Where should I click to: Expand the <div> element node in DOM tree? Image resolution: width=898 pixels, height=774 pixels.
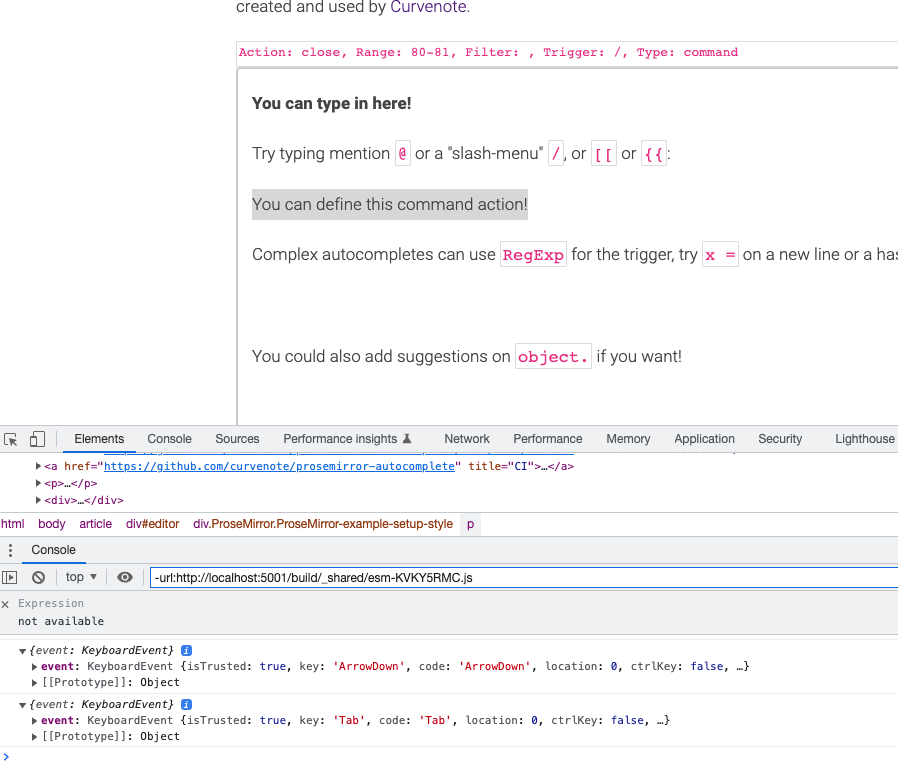(x=38, y=500)
